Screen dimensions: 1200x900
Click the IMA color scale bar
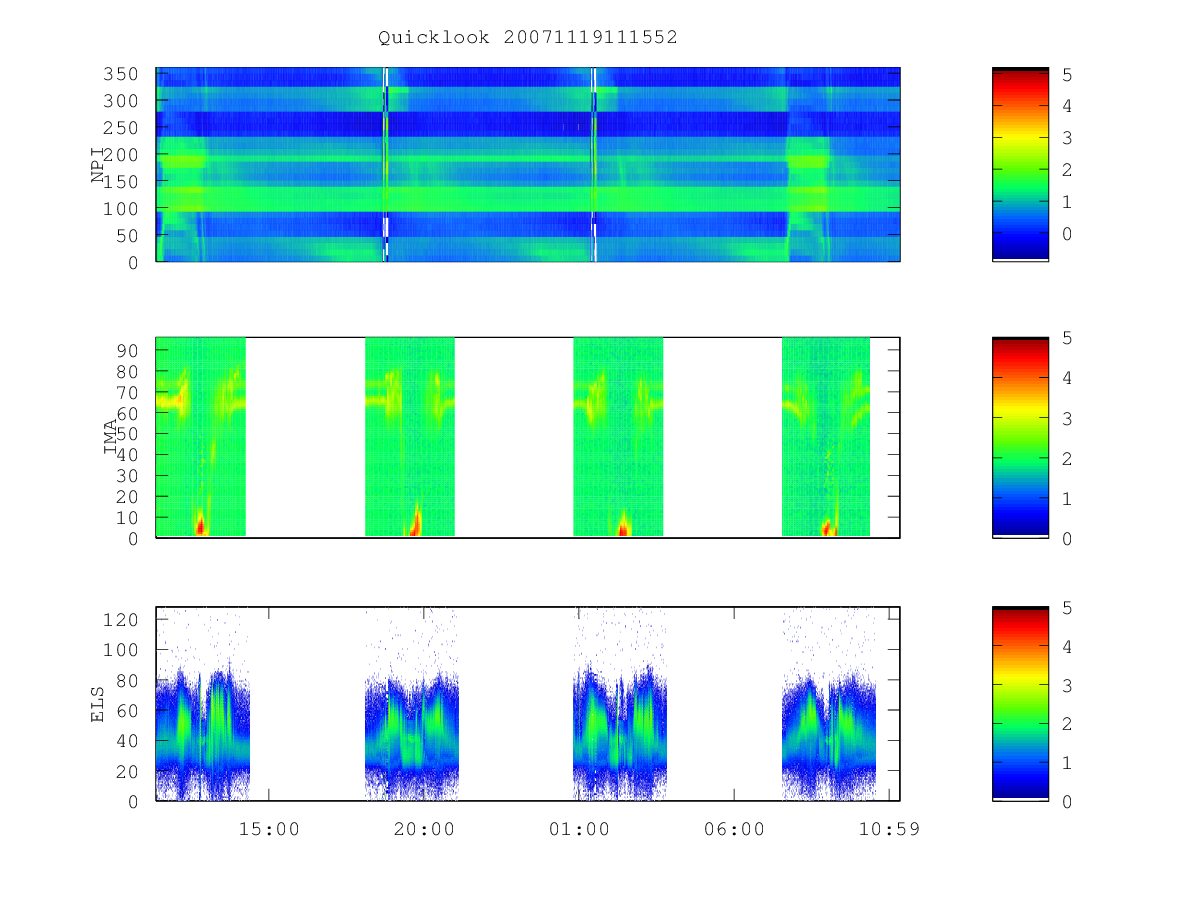point(1020,437)
